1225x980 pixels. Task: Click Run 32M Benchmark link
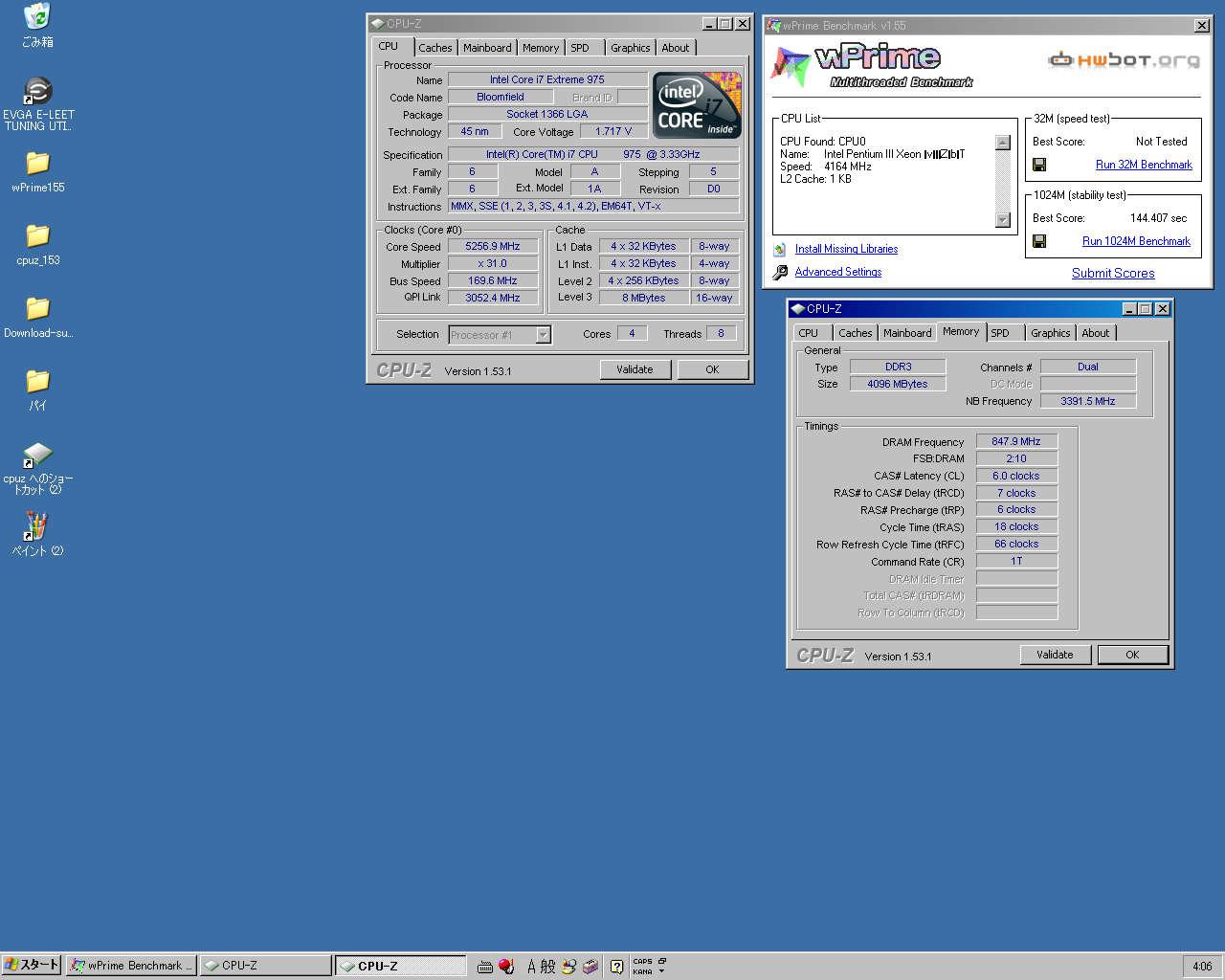click(1144, 165)
